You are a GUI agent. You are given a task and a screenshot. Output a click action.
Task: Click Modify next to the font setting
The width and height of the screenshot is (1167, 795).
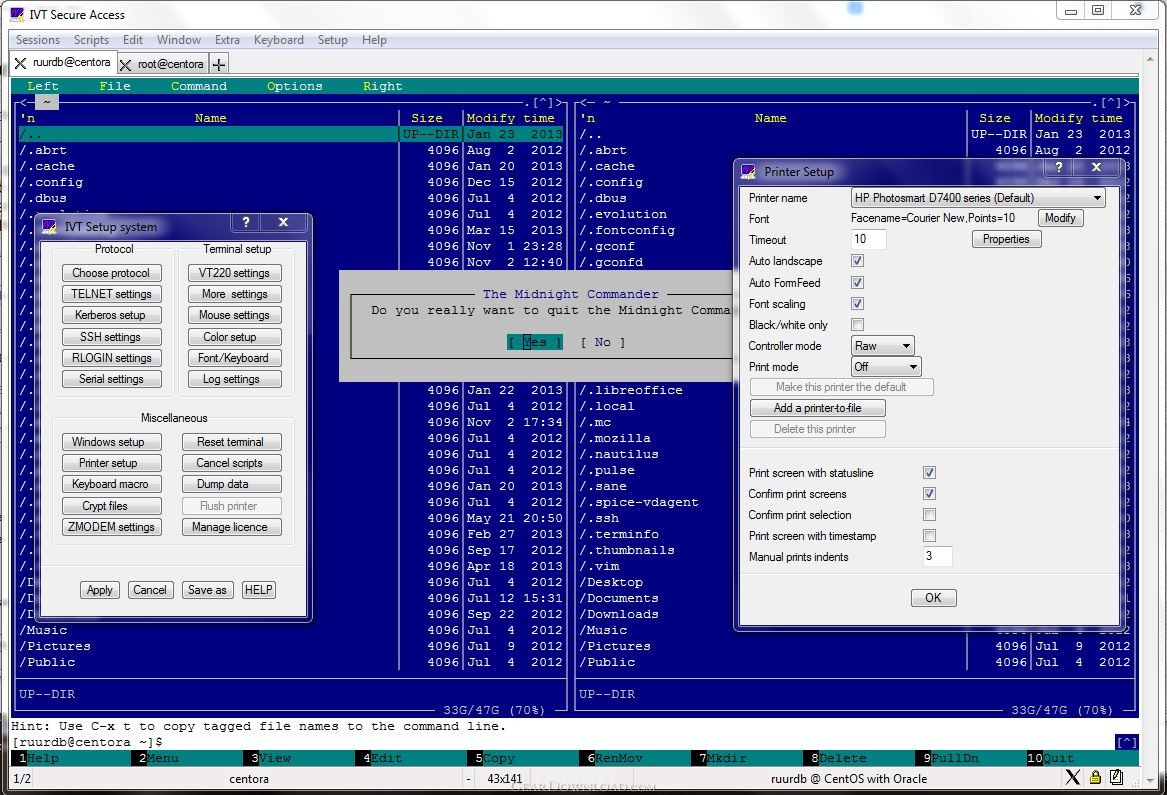click(1060, 218)
